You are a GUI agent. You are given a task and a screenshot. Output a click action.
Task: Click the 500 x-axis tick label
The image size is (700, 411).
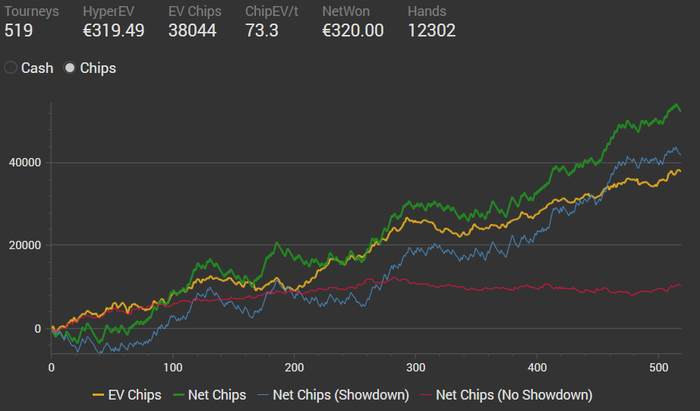658,368
